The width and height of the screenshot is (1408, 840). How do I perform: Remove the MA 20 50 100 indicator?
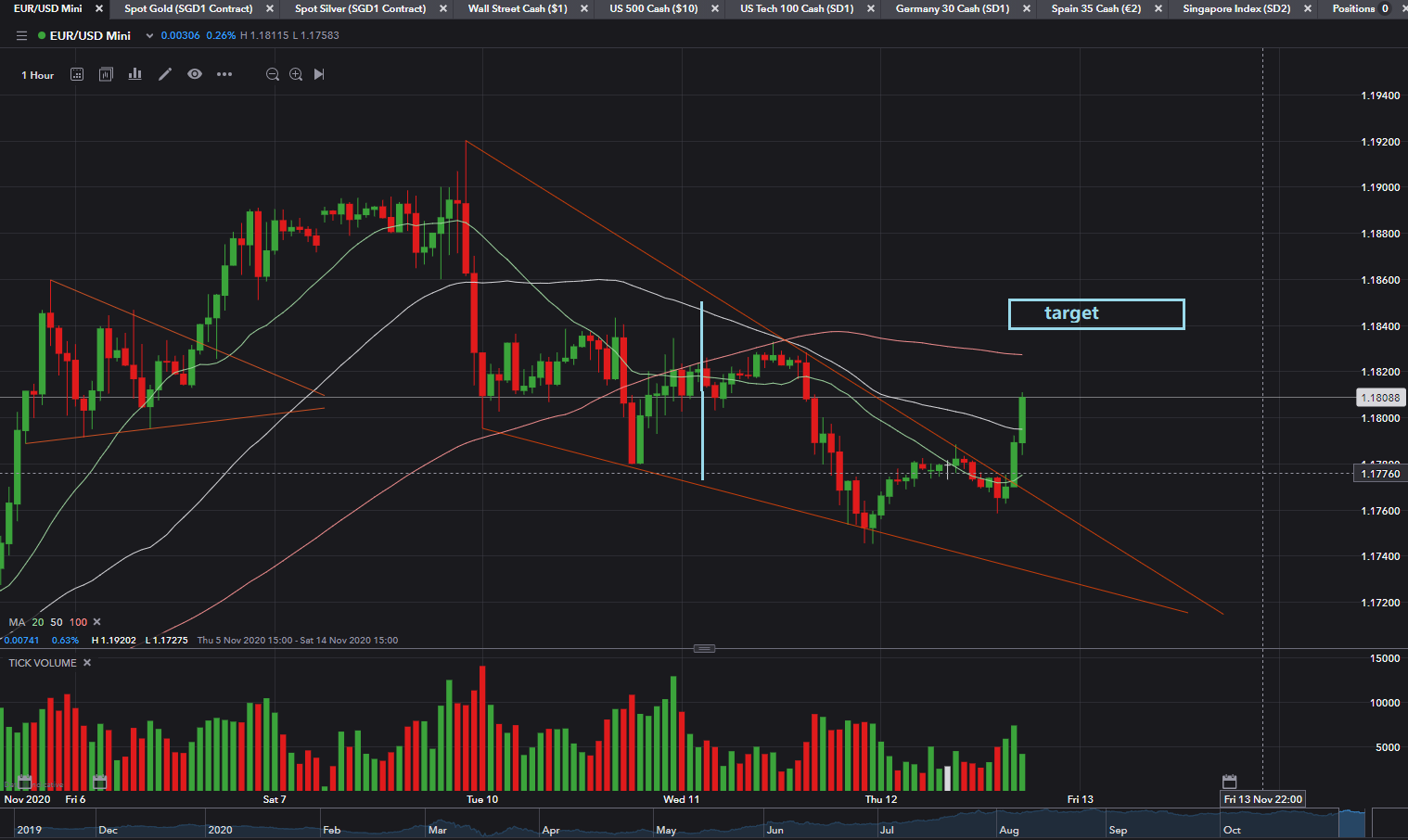tap(97, 622)
